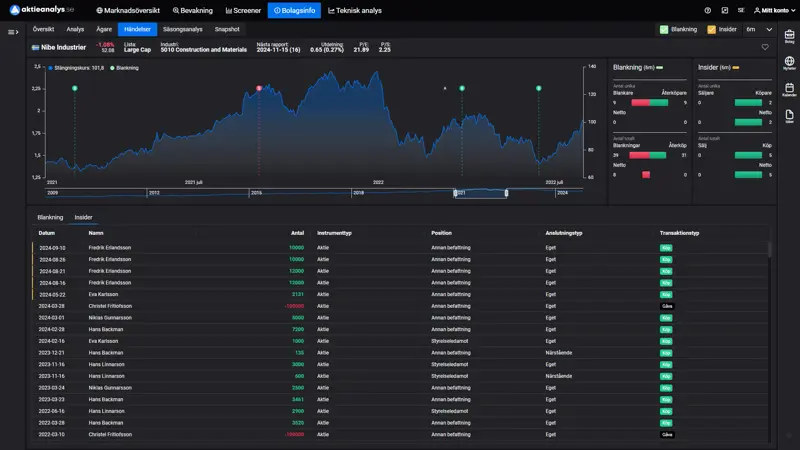Add Nibe Industrier to favorites with heart

point(765,47)
